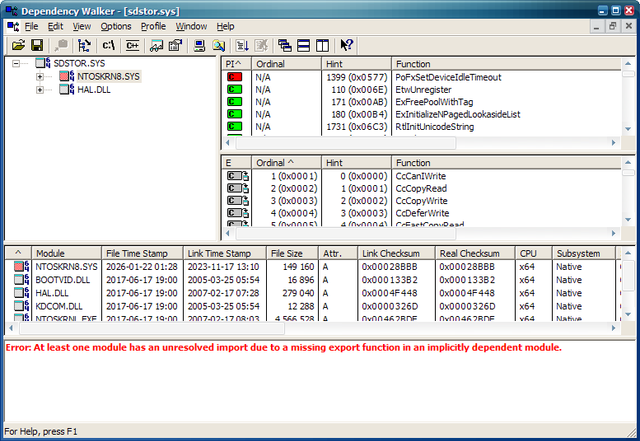Image resolution: width=640 pixels, height=441 pixels.
Task: Click exports list horizontal scrollbar thumb
Action: (x=345, y=233)
